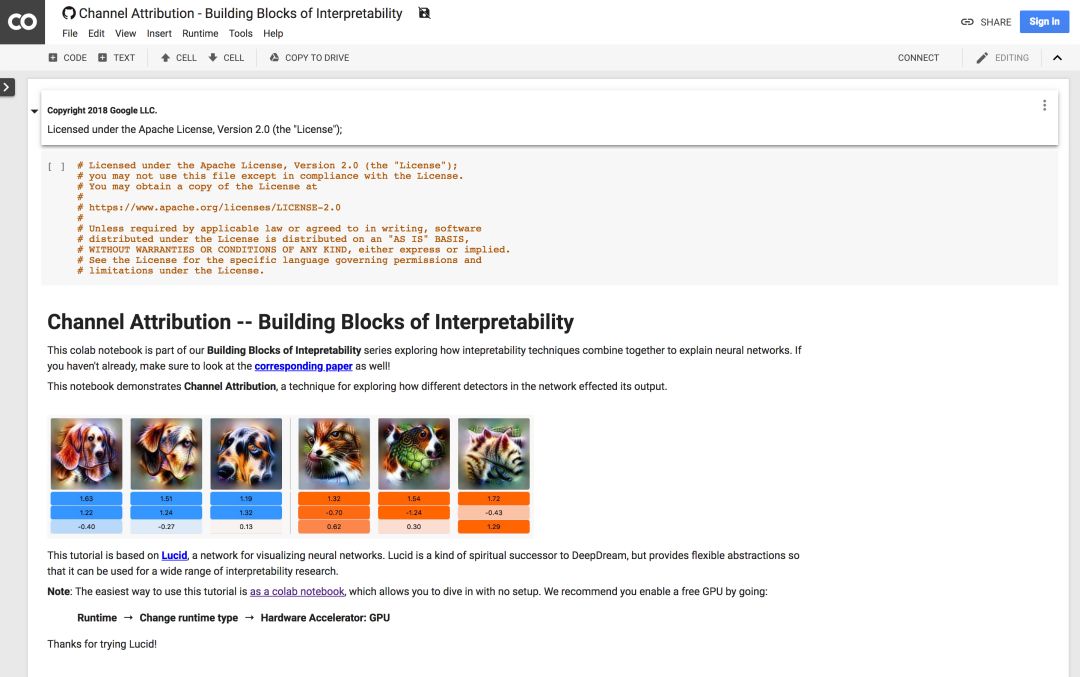
Task: Move cell up with the arrow icon
Action: (165, 58)
